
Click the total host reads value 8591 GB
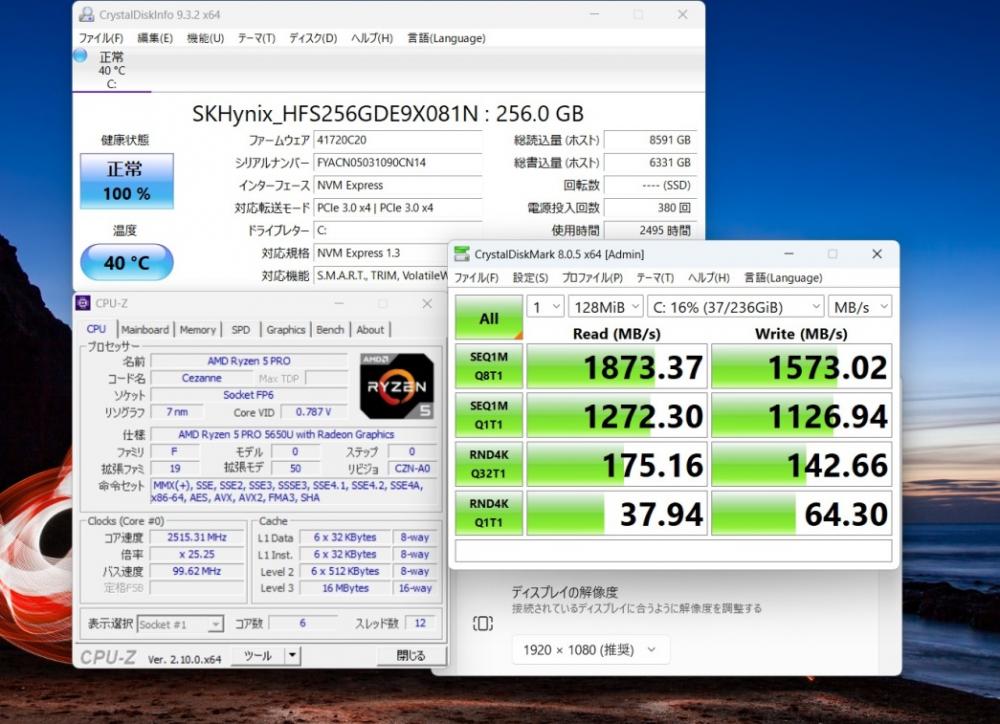click(650, 140)
